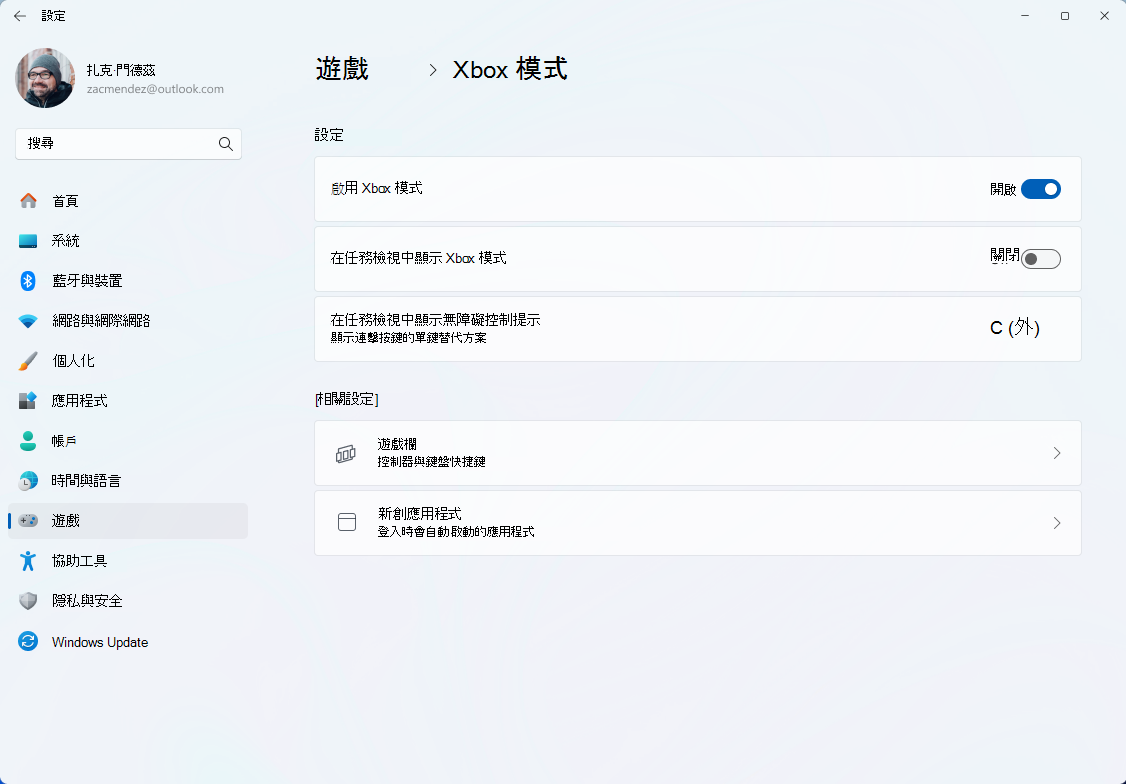Open 帳戶 in the sidebar
This screenshot has height=784, width=1126.
coord(128,441)
